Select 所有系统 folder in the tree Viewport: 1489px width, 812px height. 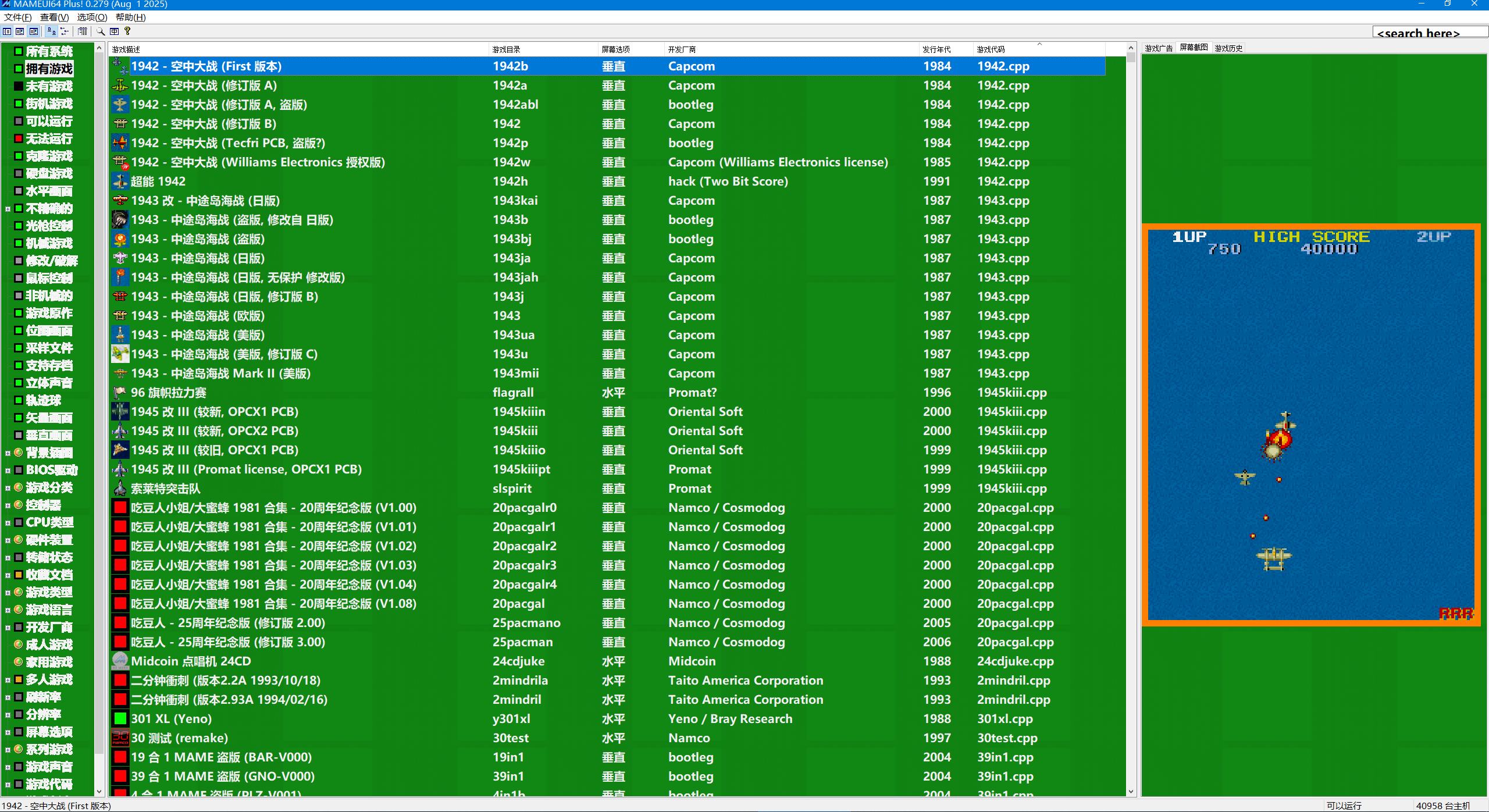(x=49, y=51)
